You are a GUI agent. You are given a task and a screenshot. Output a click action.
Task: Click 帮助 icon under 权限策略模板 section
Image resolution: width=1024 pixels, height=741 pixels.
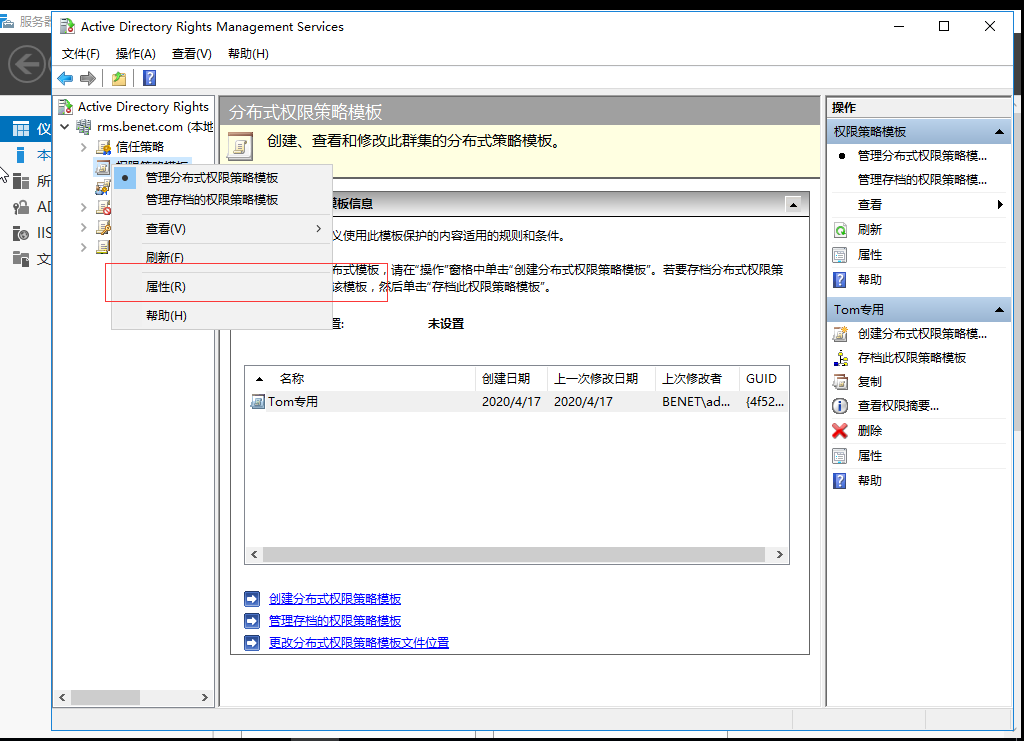point(840,280)
